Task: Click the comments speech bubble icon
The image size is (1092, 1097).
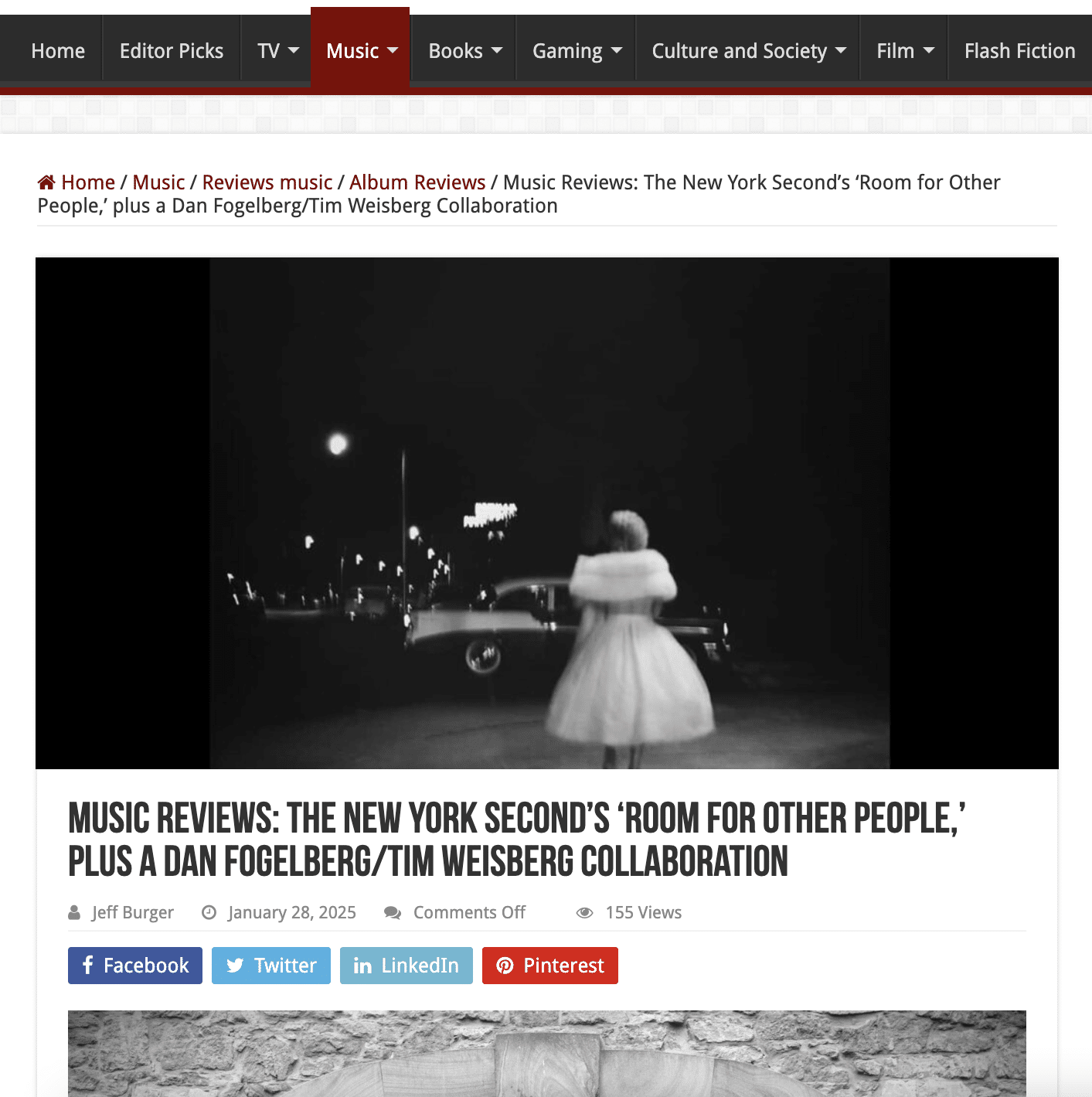Action: tap(393, 913)
